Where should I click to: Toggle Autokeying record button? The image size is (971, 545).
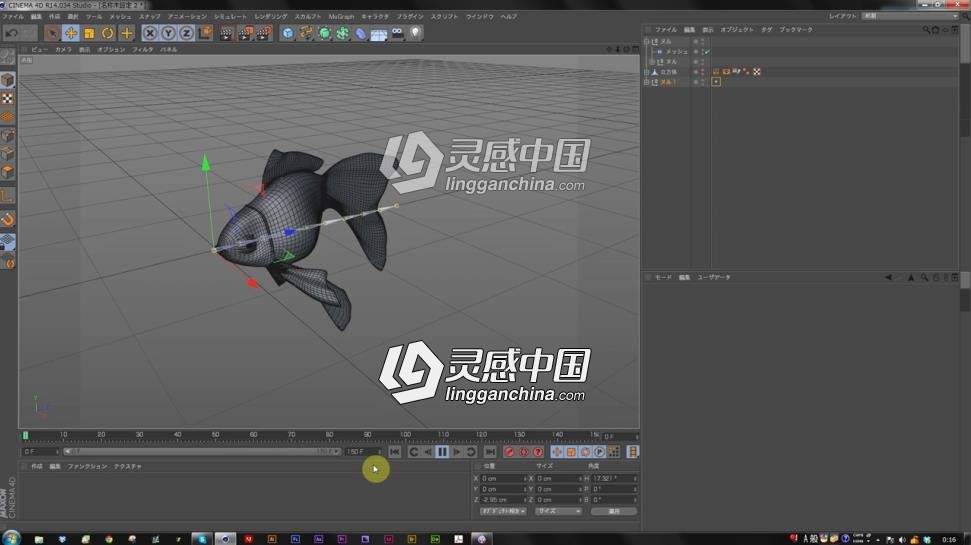(524, 452)
